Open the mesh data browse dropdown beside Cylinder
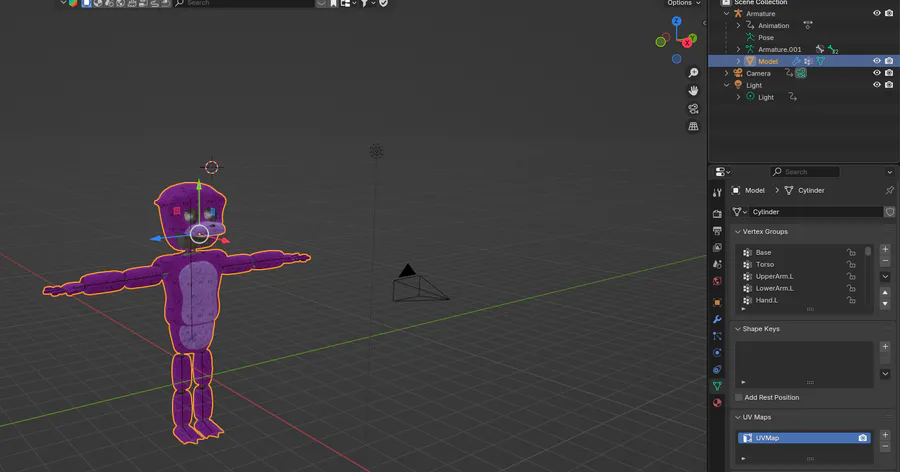 tap(740, 212)
